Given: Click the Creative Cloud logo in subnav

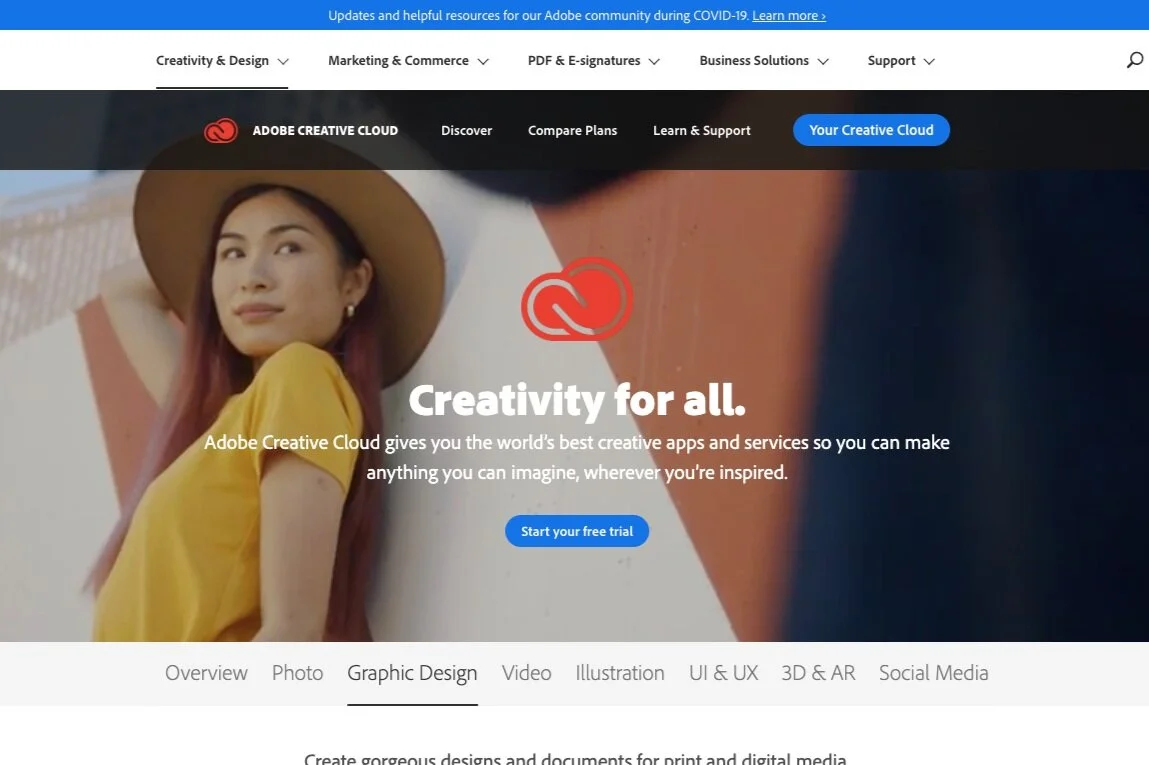Looking at the screenshot, I should point(221,130).
